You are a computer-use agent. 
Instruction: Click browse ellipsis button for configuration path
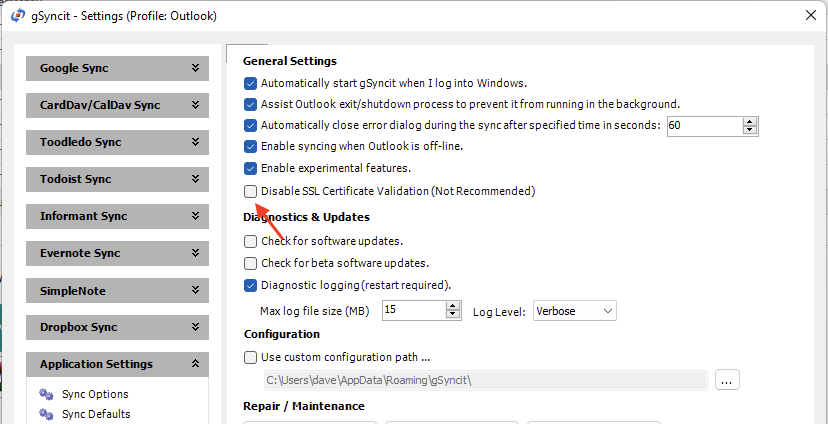pyautogui.click(x=727, y=380)
